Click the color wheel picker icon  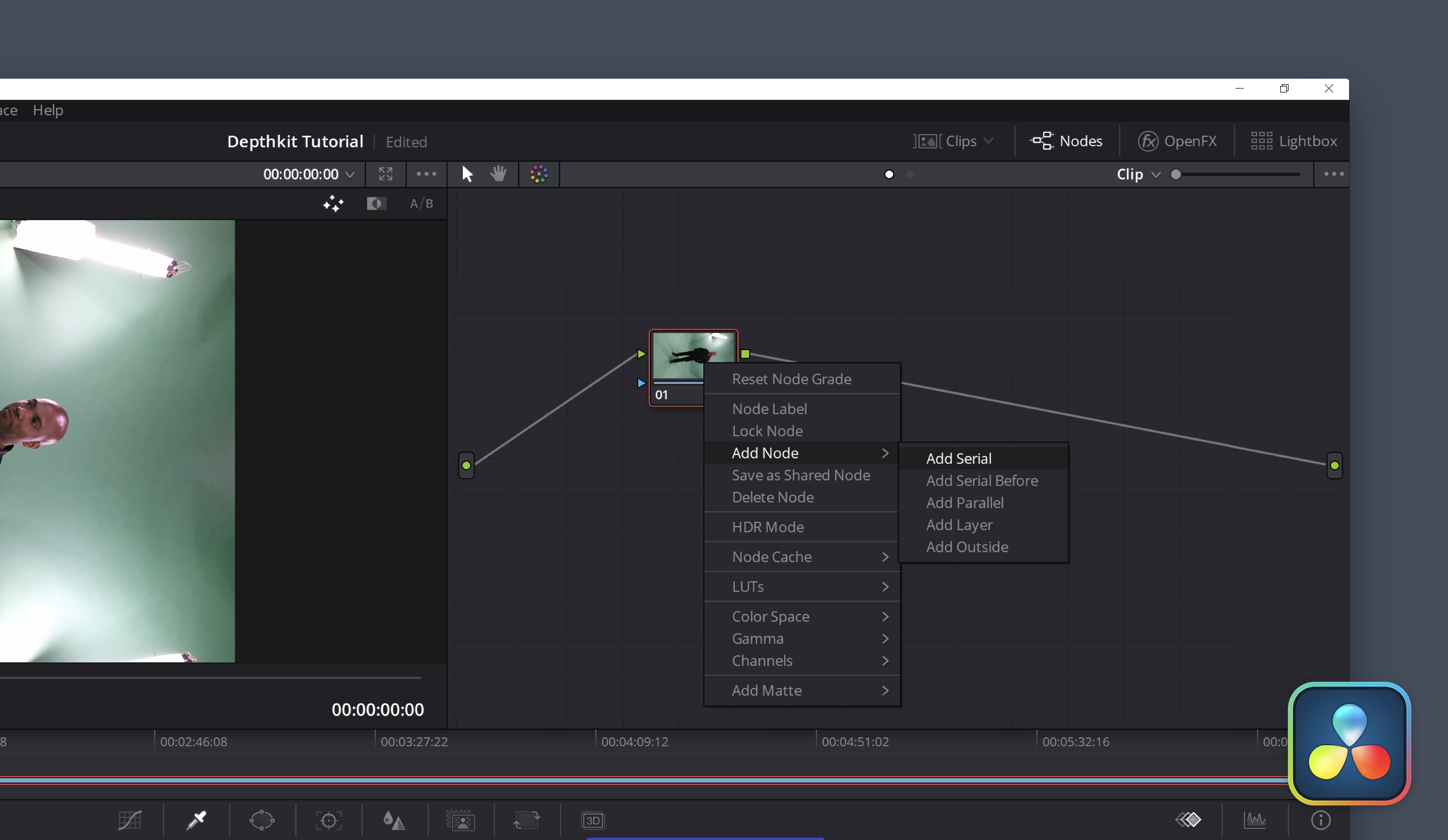[539, 174]
